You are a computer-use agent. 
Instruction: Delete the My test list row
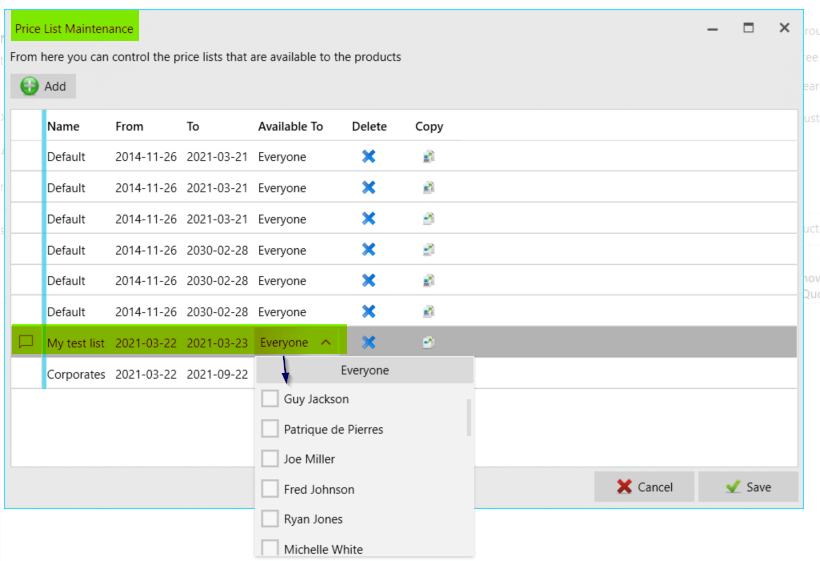368,342
